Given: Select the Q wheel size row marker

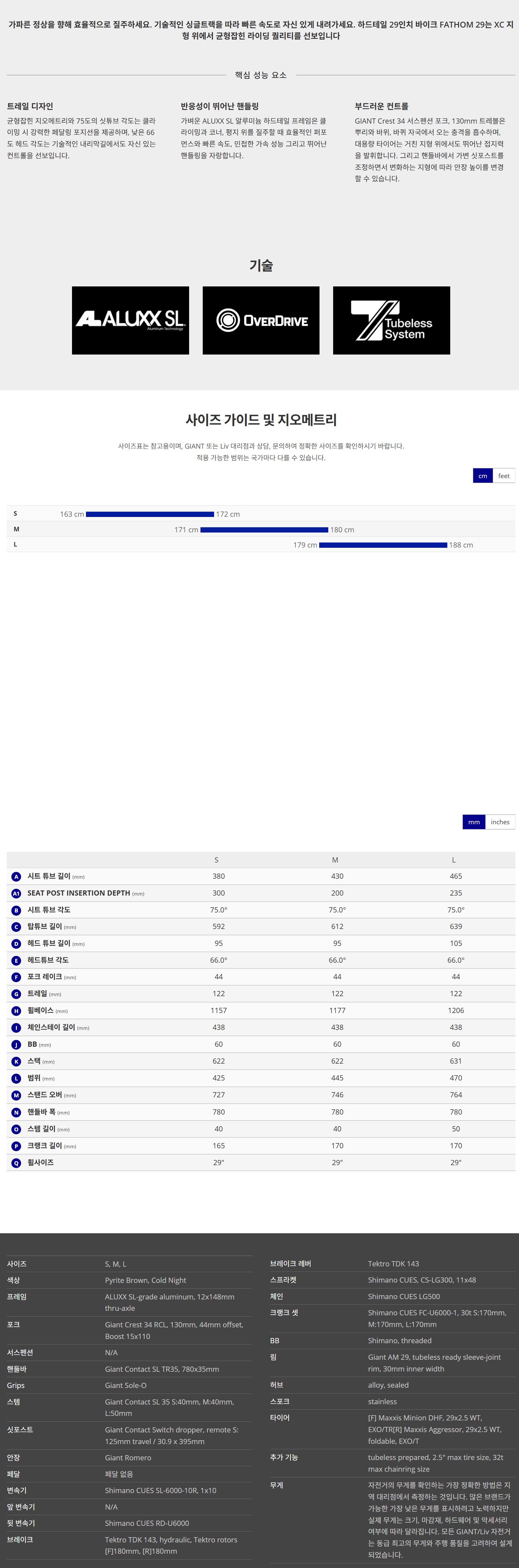Looking at the screenshot, I should tap(17, 1163).
